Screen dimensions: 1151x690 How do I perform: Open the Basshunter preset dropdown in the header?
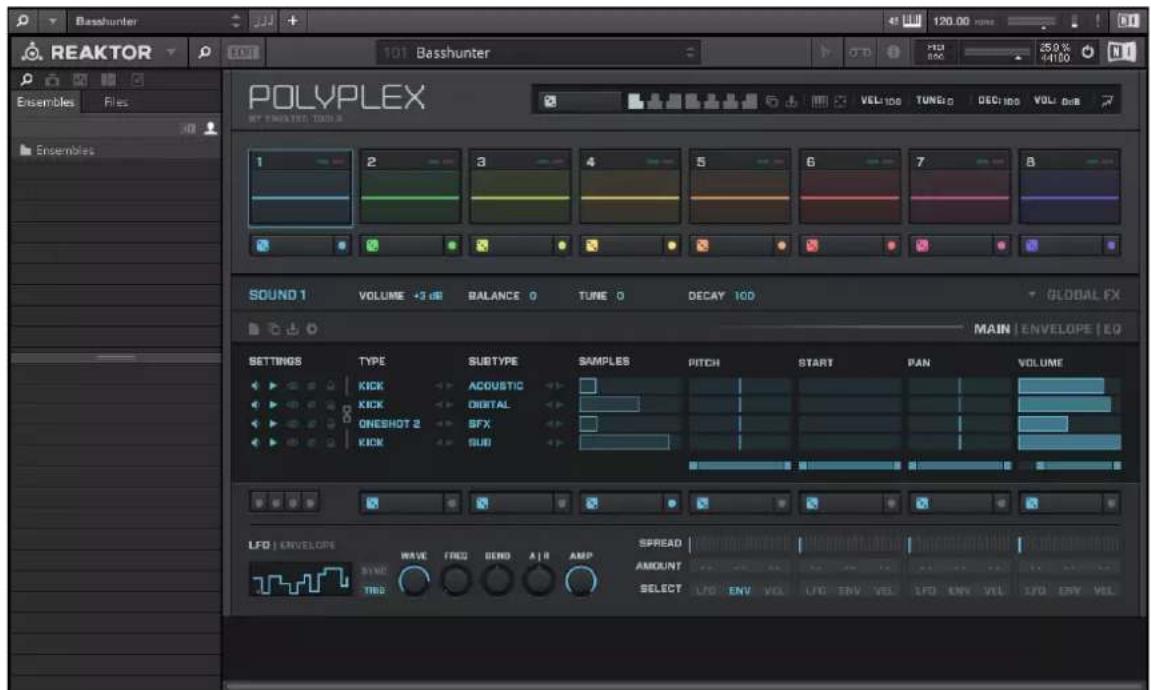pyautogui.click(x=538, y=53)
